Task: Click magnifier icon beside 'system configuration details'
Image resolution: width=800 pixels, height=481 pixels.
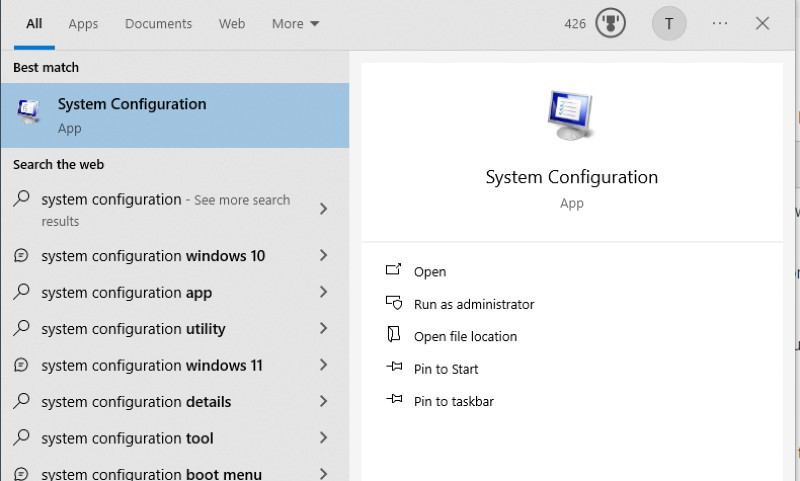Action: point(21,400)
